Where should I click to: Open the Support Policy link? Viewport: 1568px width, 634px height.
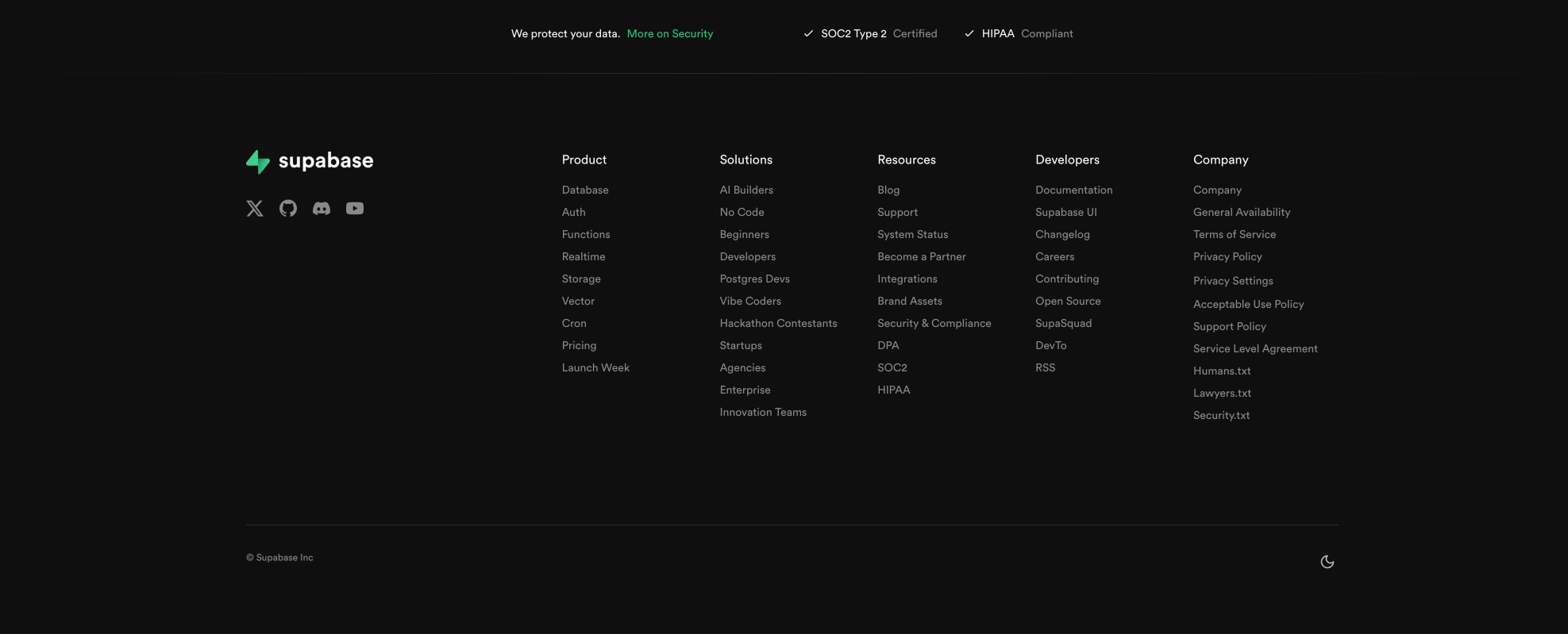point(1230,326)
